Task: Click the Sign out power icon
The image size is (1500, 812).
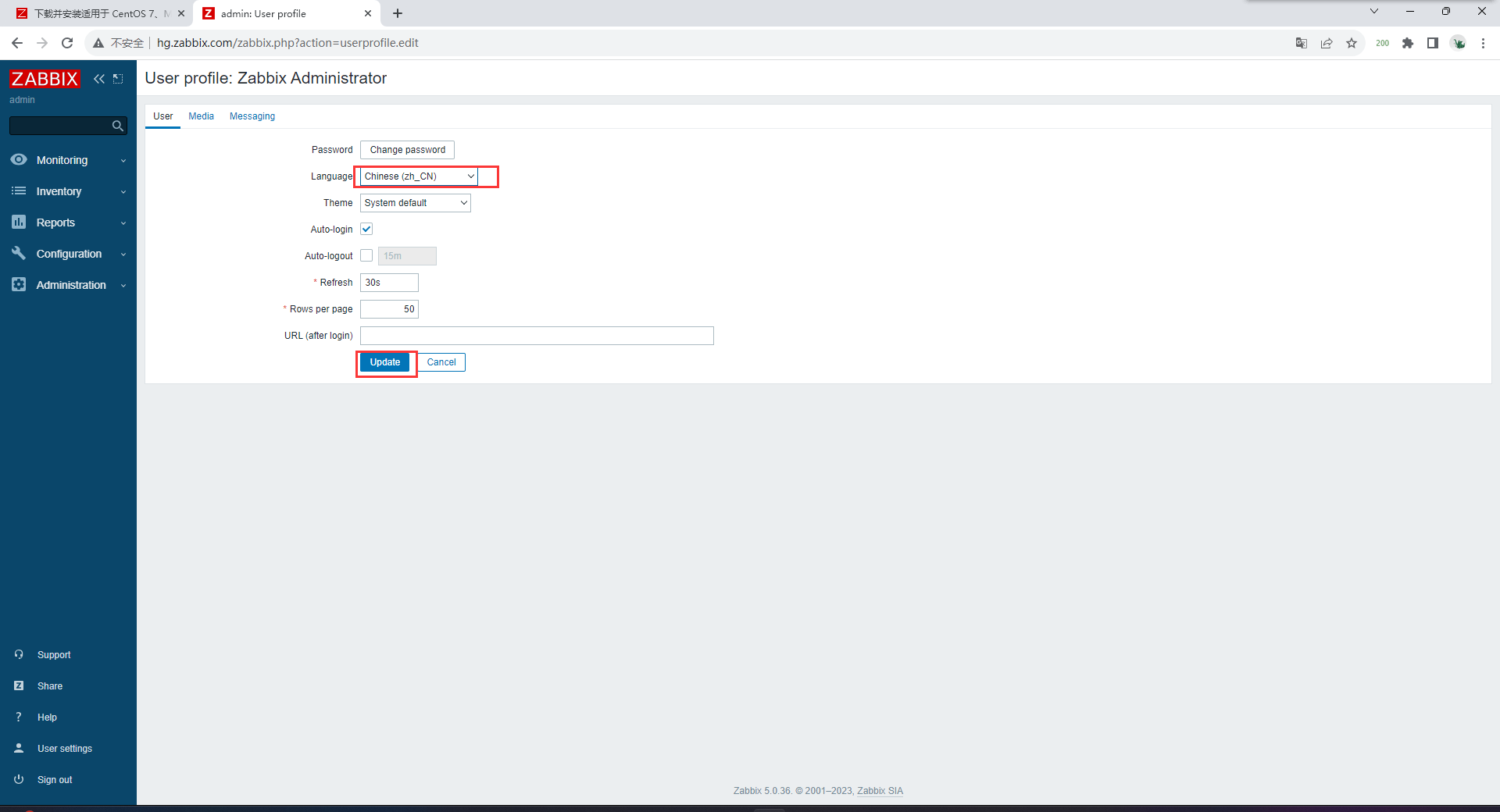Action: pyautogui.click(x=19, y=779)
